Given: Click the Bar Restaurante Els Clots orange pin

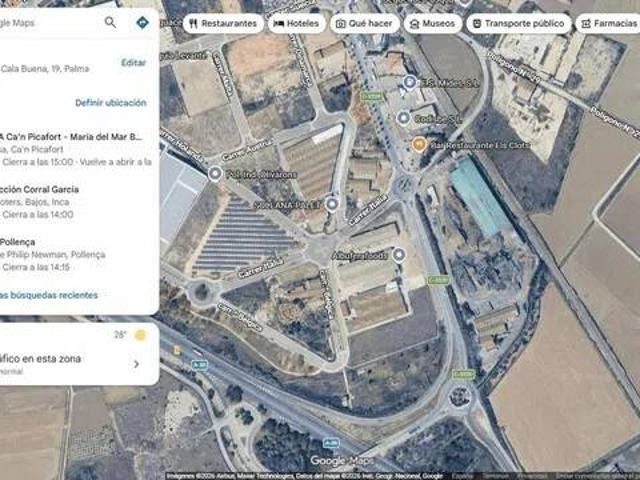Looking at the screenshot, I should click(x=418, y=144).
